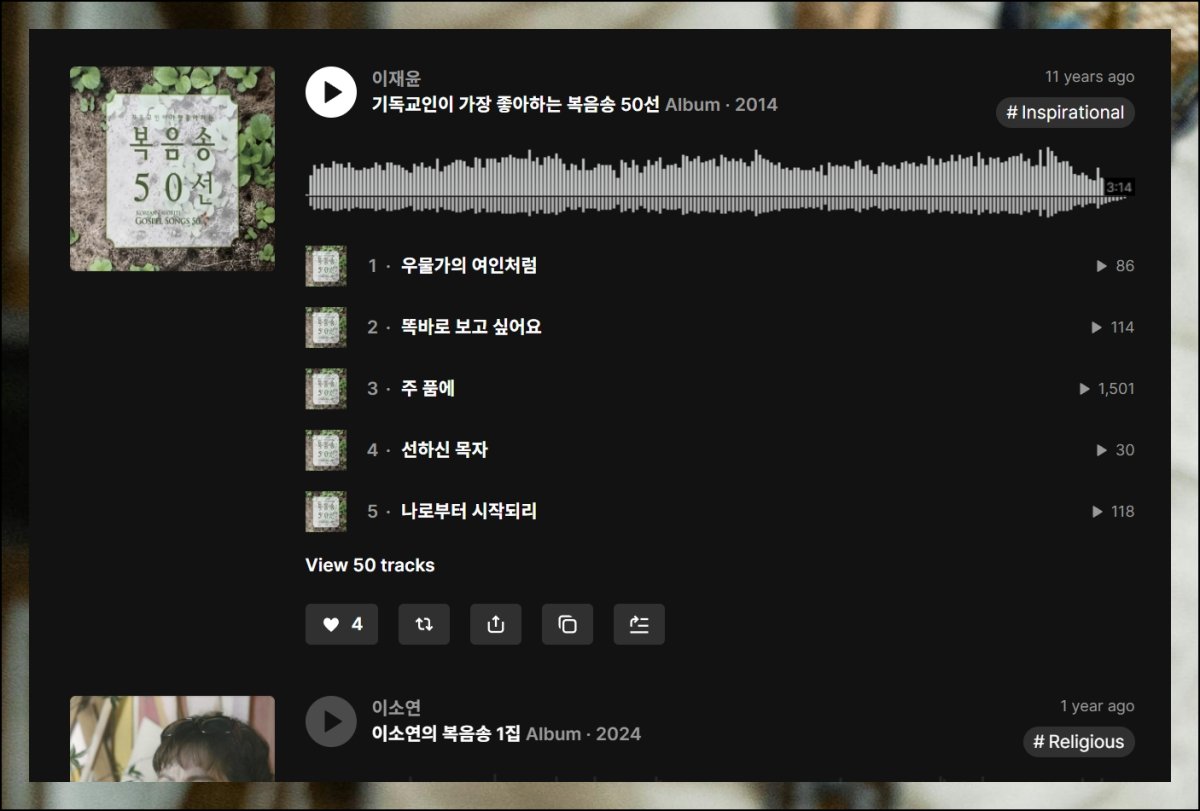Select the Inspirational tag
This screenshot has width=1200, height=811.
[1065, 112]
